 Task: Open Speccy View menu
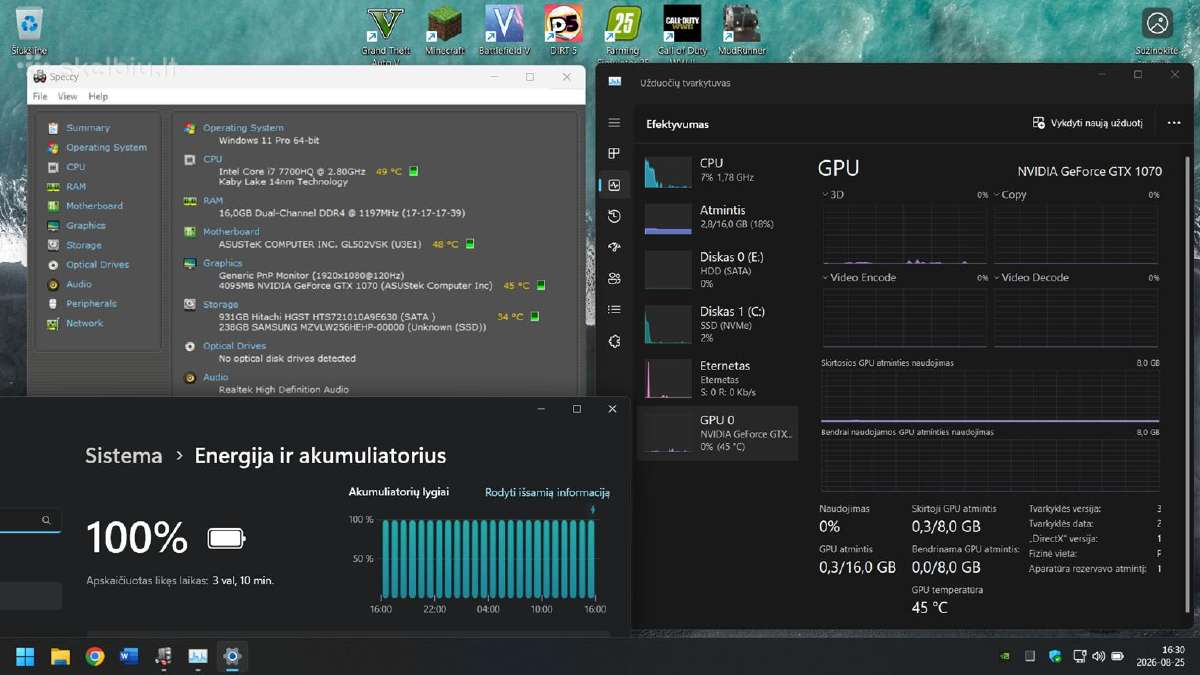pyautogui.click(x=67, y=97)
